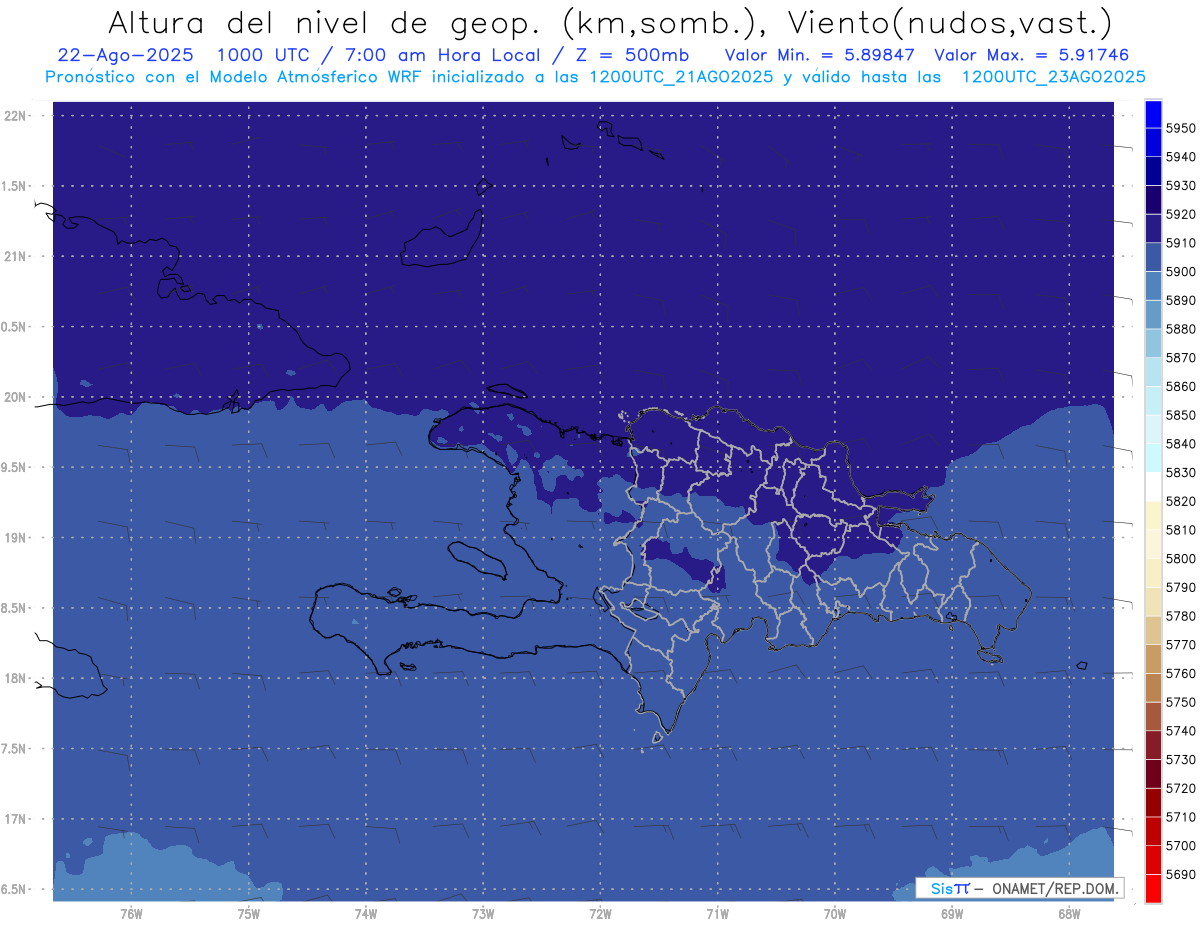
Task: Click the color bar label 5940
Action: pyautogui.click(x=1180, y=157)
